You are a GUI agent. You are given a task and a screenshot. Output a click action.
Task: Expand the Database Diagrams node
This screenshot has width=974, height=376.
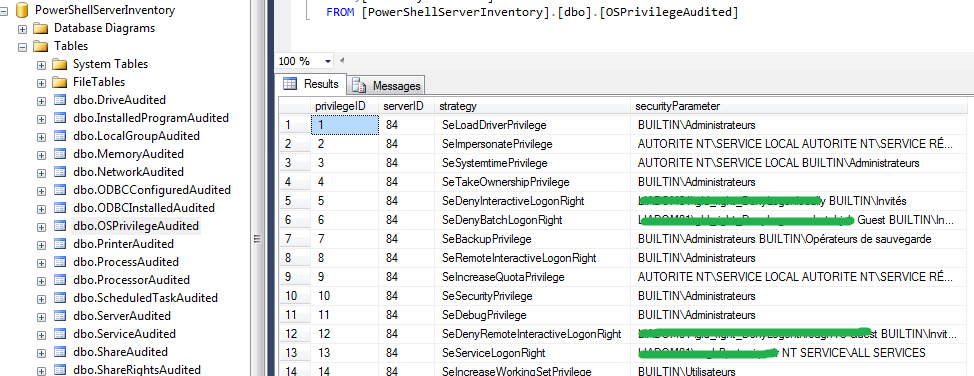[x=22, y=29]
